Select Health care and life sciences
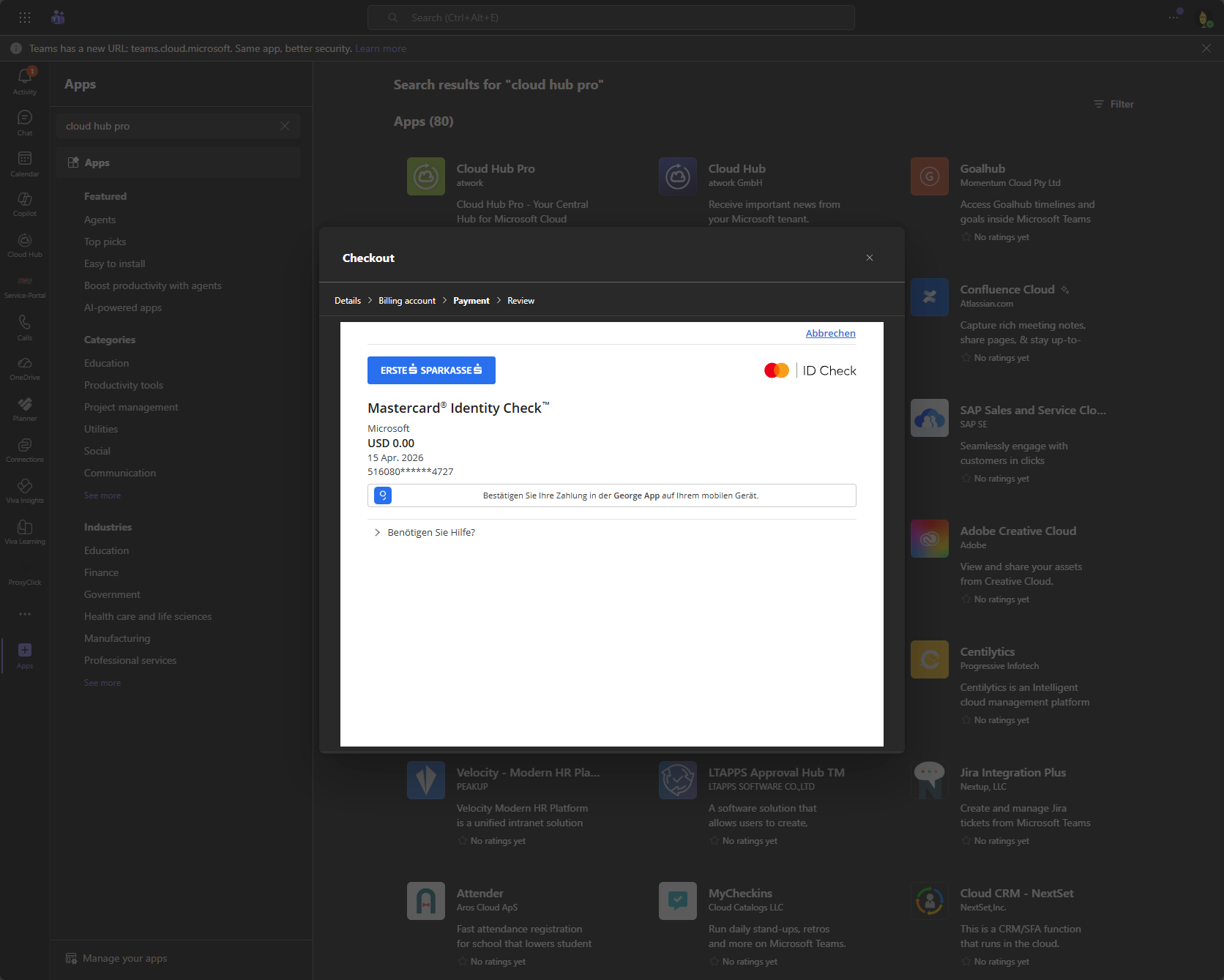The image size is (1224, 980). tap(148, 616)
